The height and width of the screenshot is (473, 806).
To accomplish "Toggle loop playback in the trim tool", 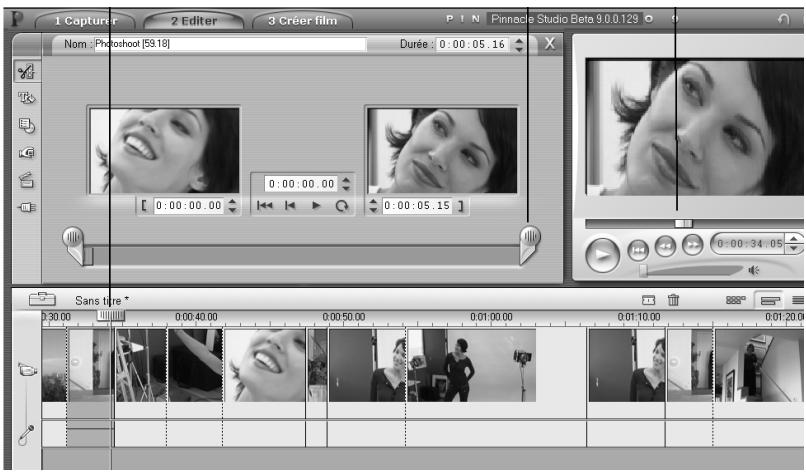I will 341,206.
